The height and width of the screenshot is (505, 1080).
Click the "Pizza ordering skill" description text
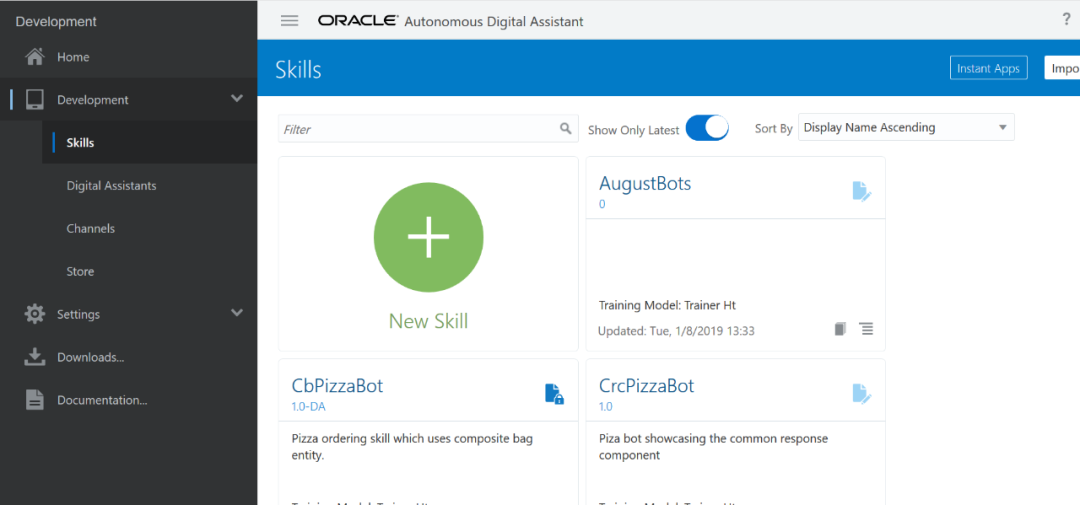click(412, 446)
